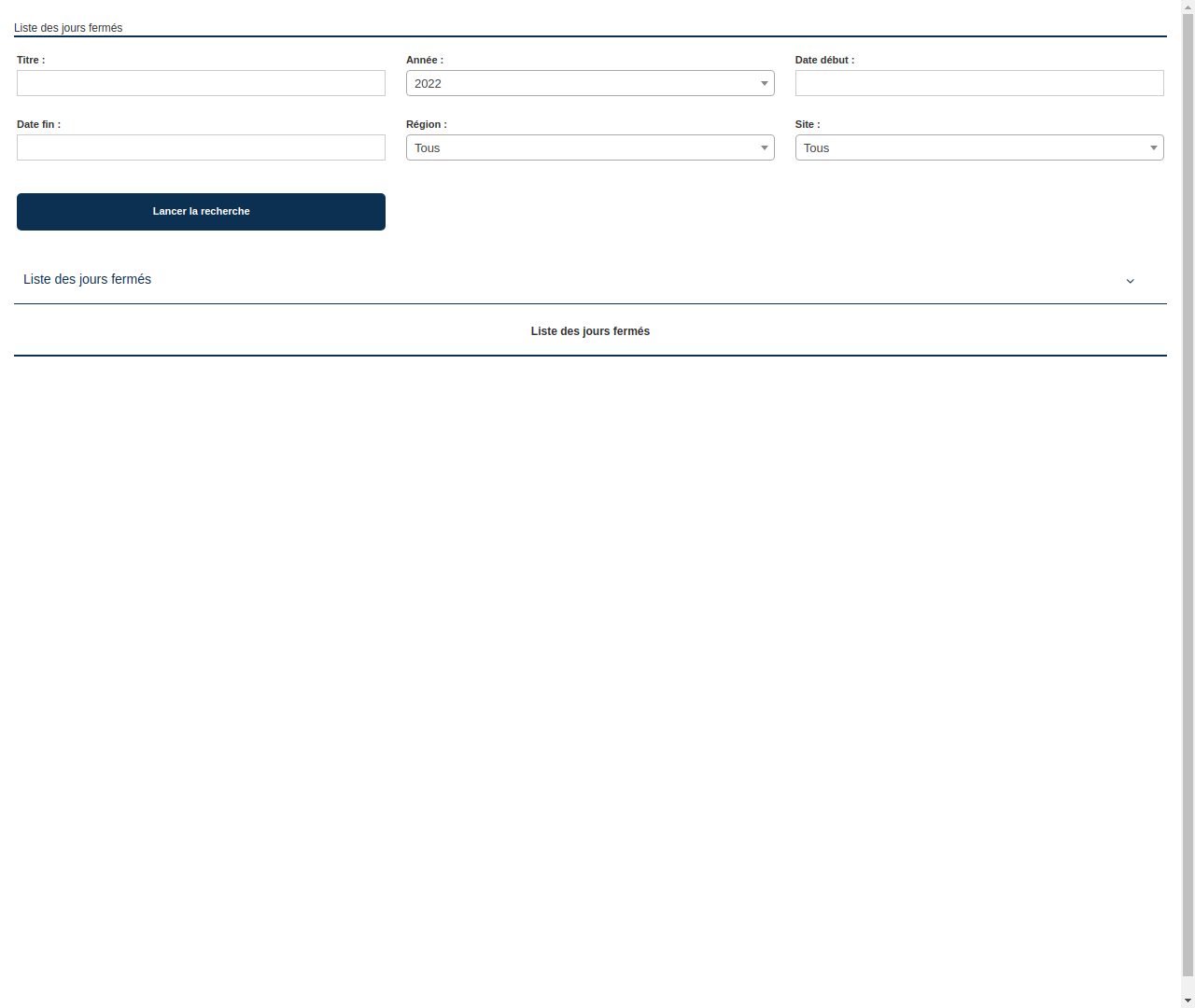Click the scrollbar down arrow
Viewport: 1195px width, 1008px height.
(1187, 1001)
